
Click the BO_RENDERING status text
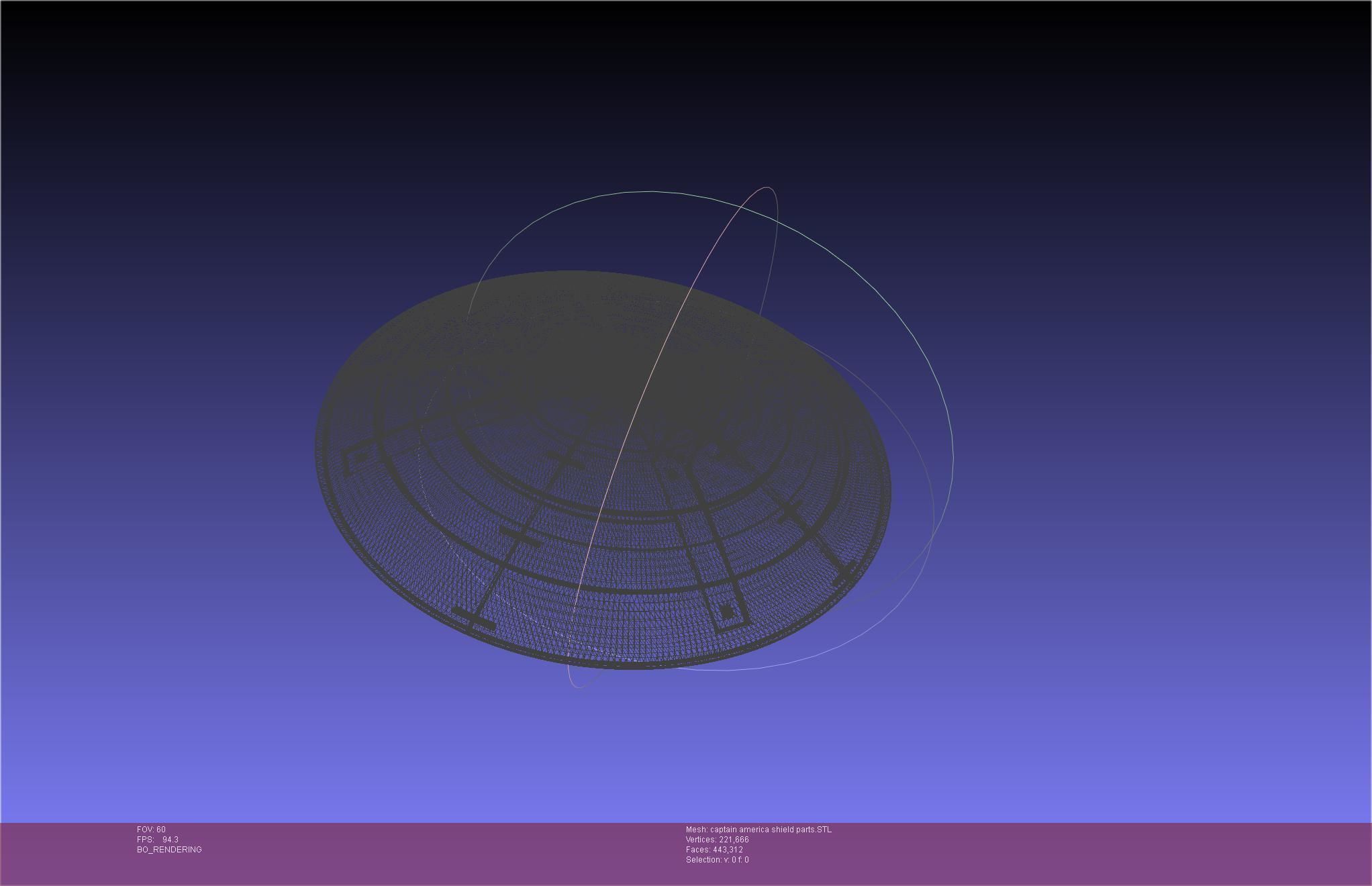(x=169, y=850)
